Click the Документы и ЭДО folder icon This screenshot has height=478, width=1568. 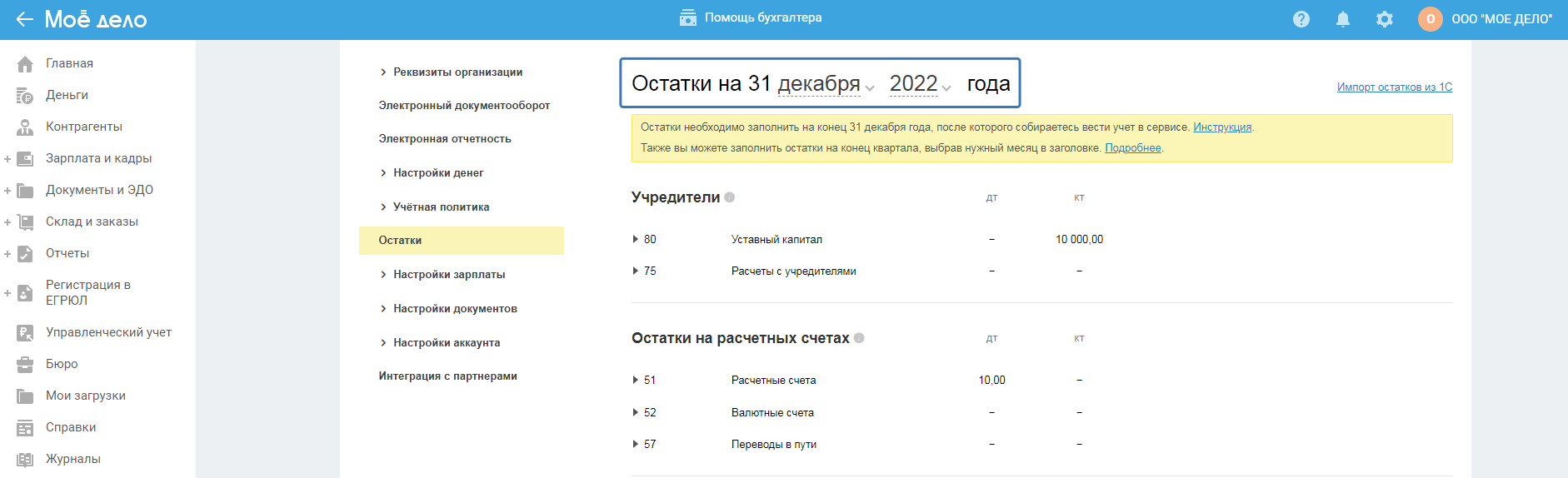click(x=25, y=191)
